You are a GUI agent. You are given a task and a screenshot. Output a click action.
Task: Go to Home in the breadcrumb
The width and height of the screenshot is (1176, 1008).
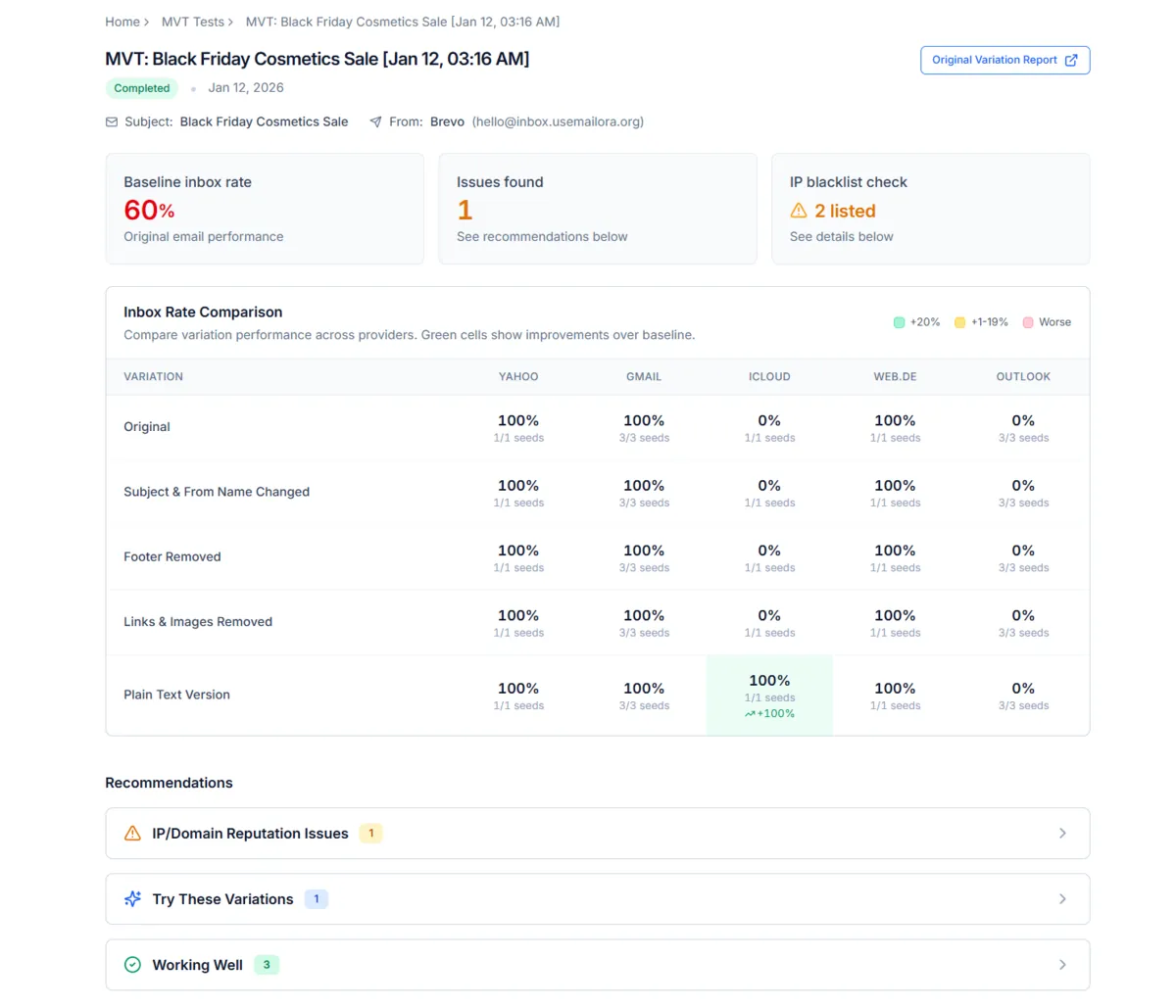point(122,22)
